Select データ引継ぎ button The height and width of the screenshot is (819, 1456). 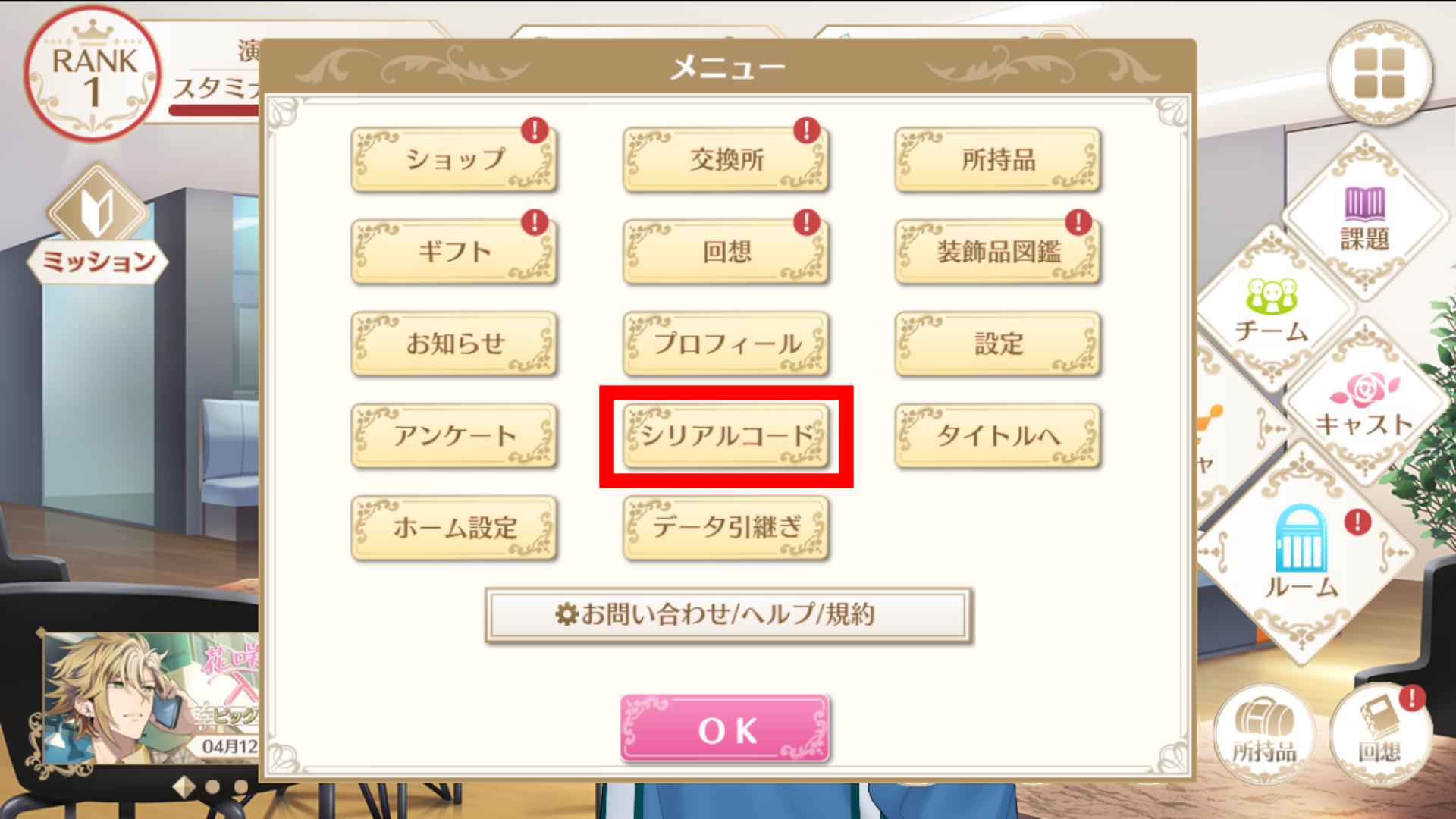pyautogui.click(x=726, y=528)
